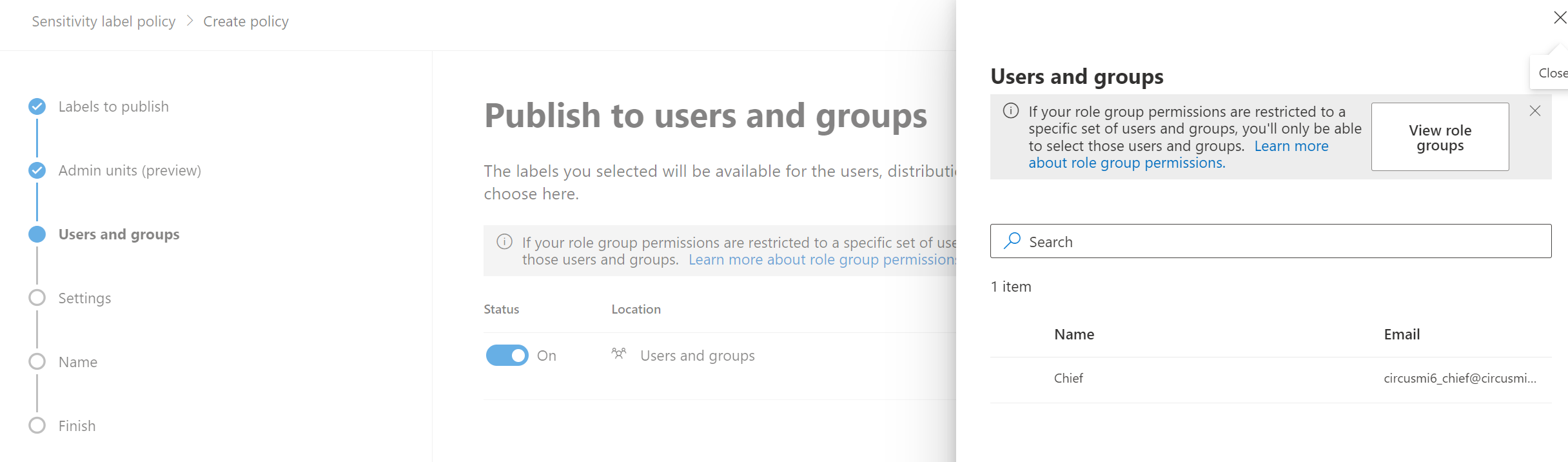Click the Finish step circle icon
Screen dimensions: 1568x462
(x=37, y=425)
